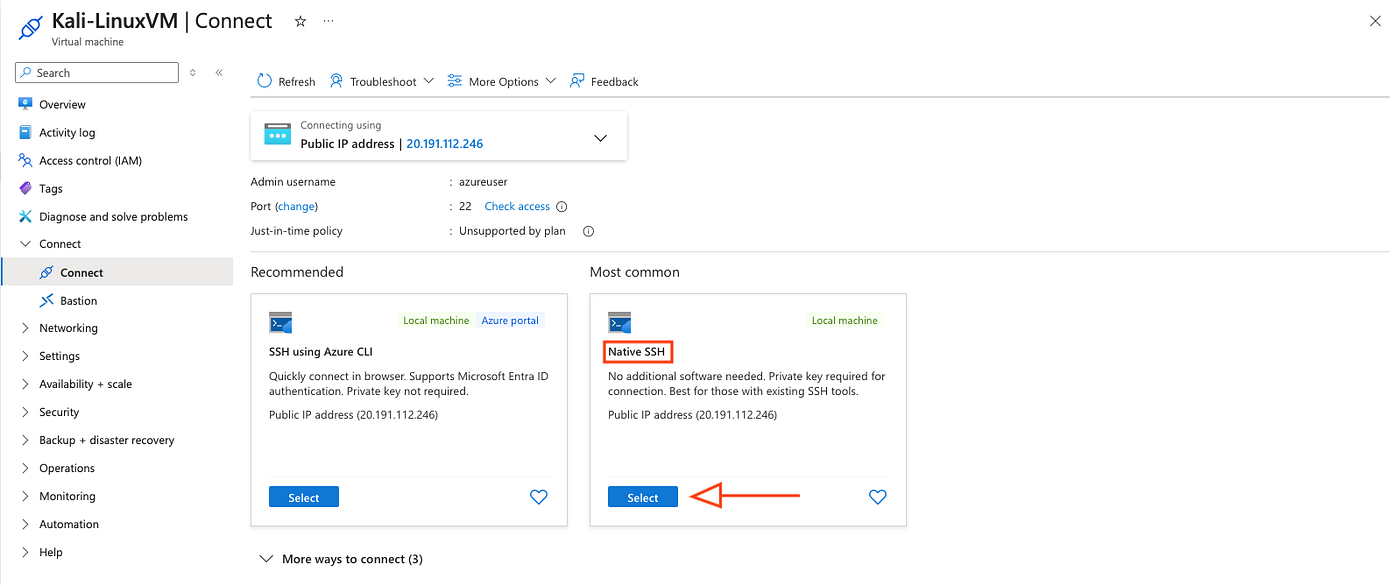Screen dimensions: 1400x585
Task: Toggle sidebar menu expand/collapse arrows
Action: 193,73
